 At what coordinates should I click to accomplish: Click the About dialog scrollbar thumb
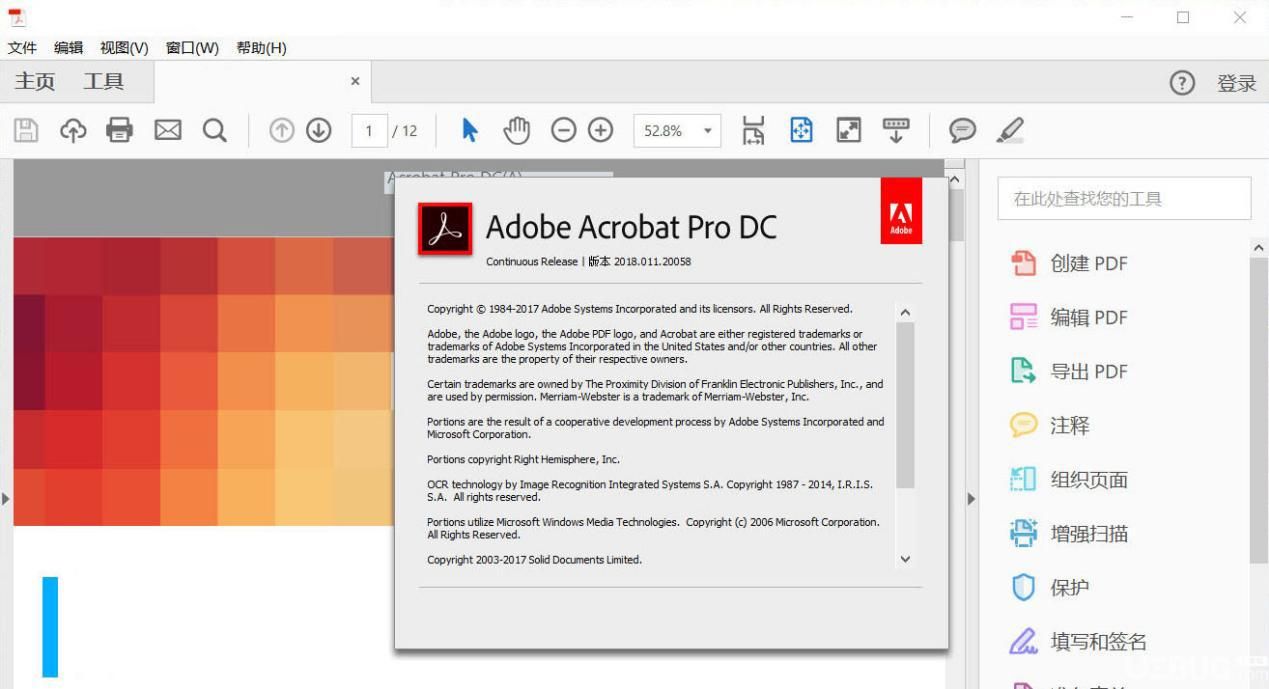pyautogui.click(x=905, y=405)
